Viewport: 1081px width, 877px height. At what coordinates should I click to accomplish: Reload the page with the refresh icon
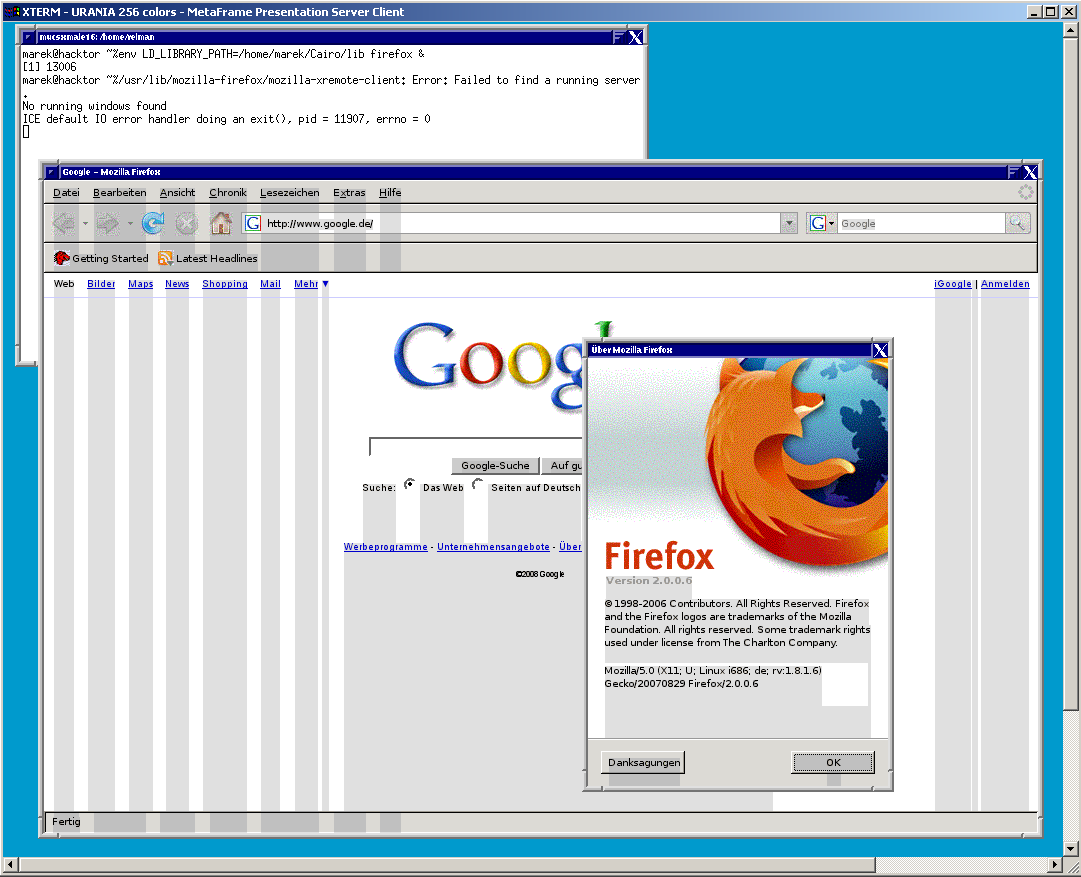[x=152, y=224]
